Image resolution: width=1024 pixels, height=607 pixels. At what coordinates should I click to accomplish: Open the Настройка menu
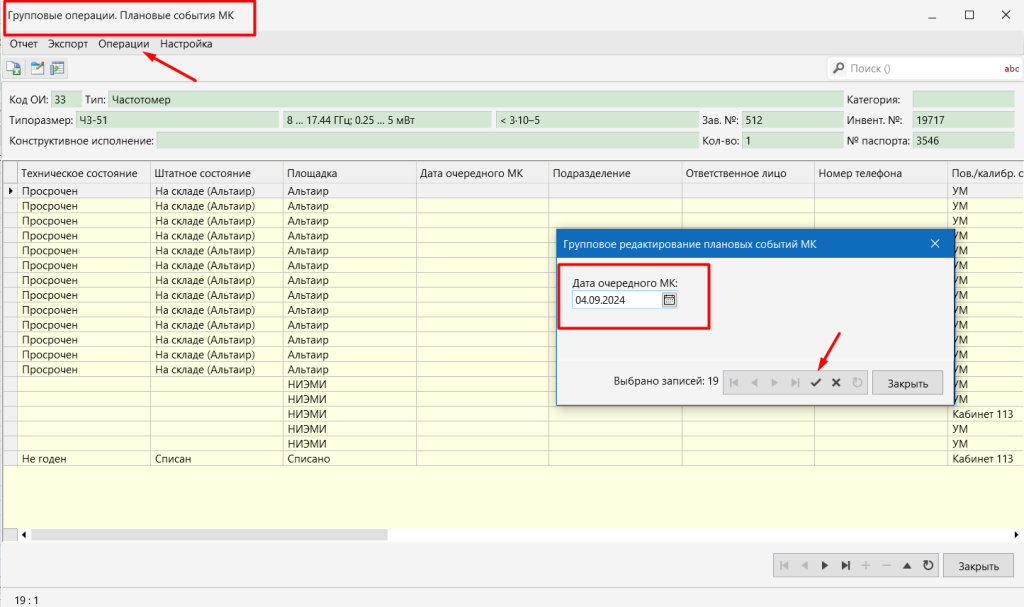click(x=186, y=44)
